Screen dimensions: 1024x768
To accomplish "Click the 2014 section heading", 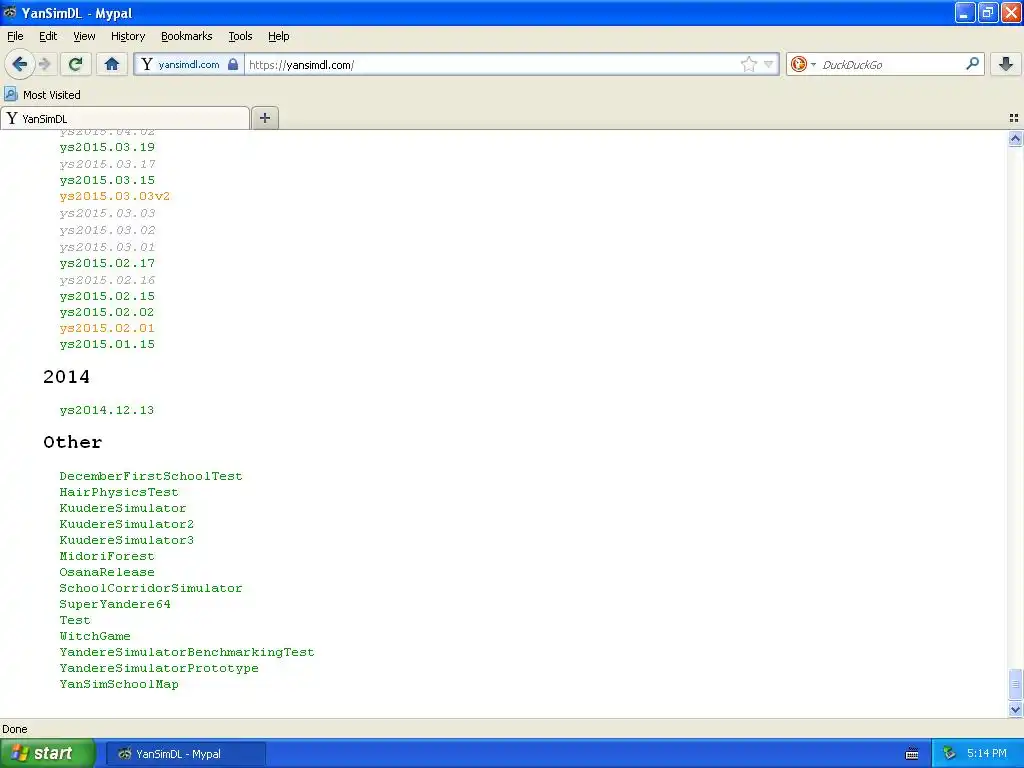I will tap(67, 377).
